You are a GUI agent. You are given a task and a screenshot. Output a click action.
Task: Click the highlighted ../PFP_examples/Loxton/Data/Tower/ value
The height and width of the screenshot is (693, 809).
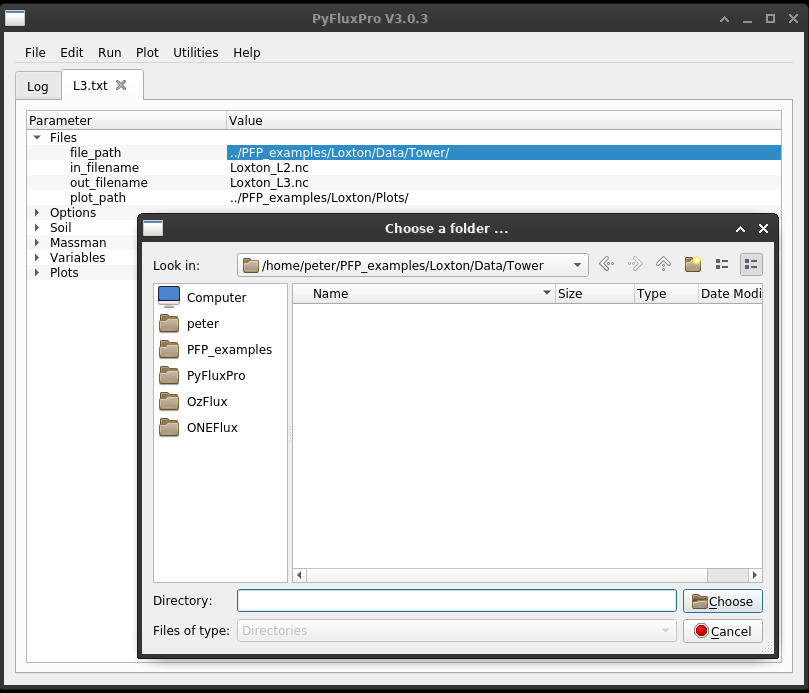pyautogui.click(x=504, y=153)
